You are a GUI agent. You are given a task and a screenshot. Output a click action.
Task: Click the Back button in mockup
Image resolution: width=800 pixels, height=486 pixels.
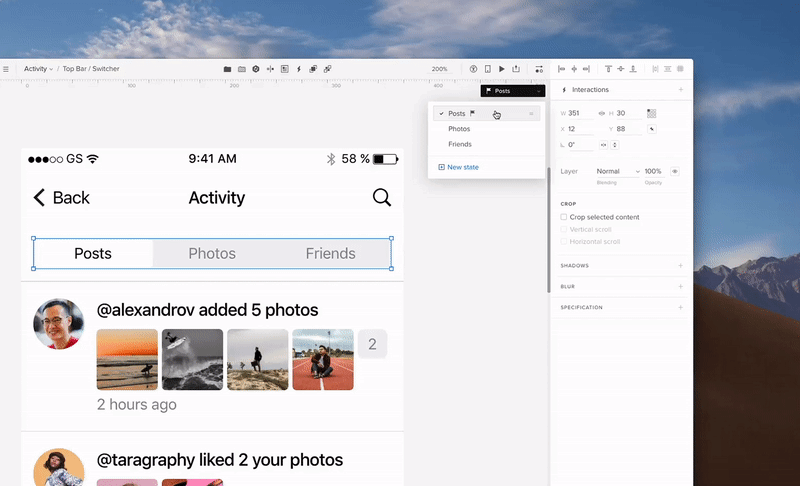[61, 197]
